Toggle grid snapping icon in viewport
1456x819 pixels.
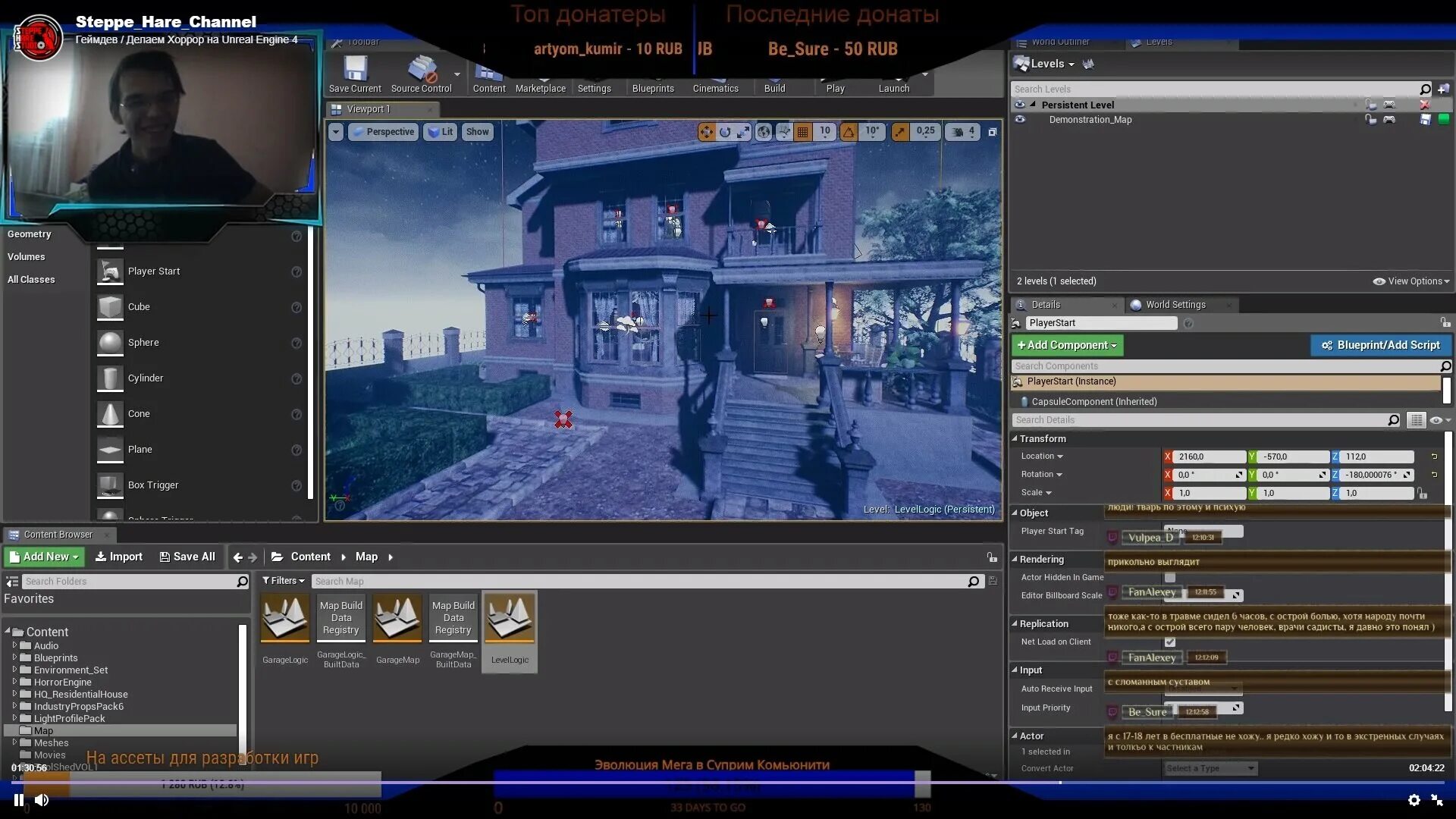coord(802,132)
